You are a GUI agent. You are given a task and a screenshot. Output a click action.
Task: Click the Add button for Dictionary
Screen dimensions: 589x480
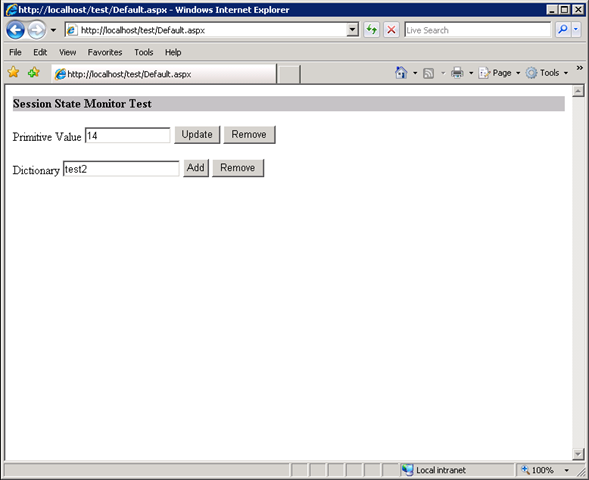click(196, 168)
